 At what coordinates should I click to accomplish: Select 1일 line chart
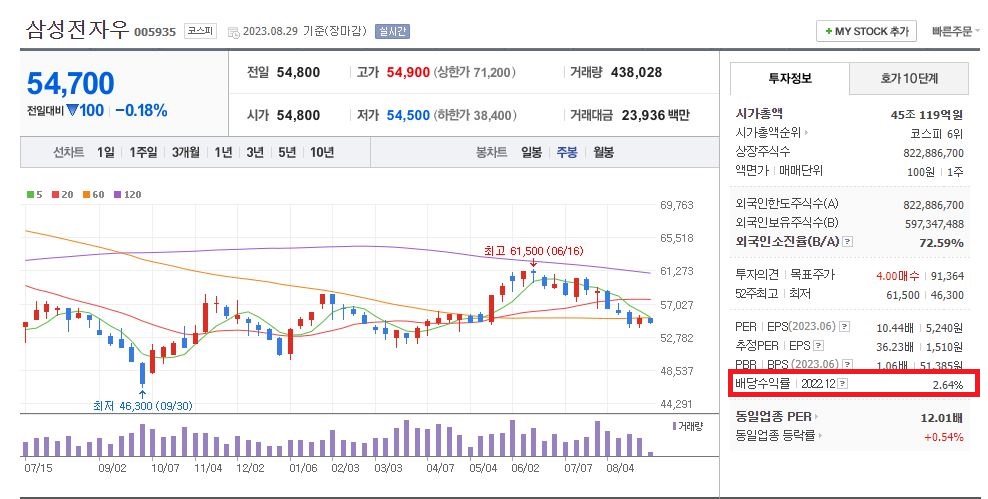pyautogui.click(x=106, y=152)
